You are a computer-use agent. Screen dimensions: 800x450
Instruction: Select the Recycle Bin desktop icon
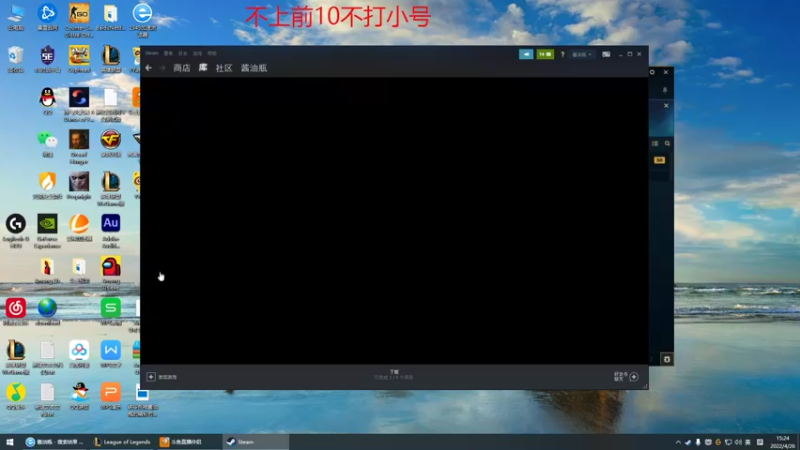(16, 59)
